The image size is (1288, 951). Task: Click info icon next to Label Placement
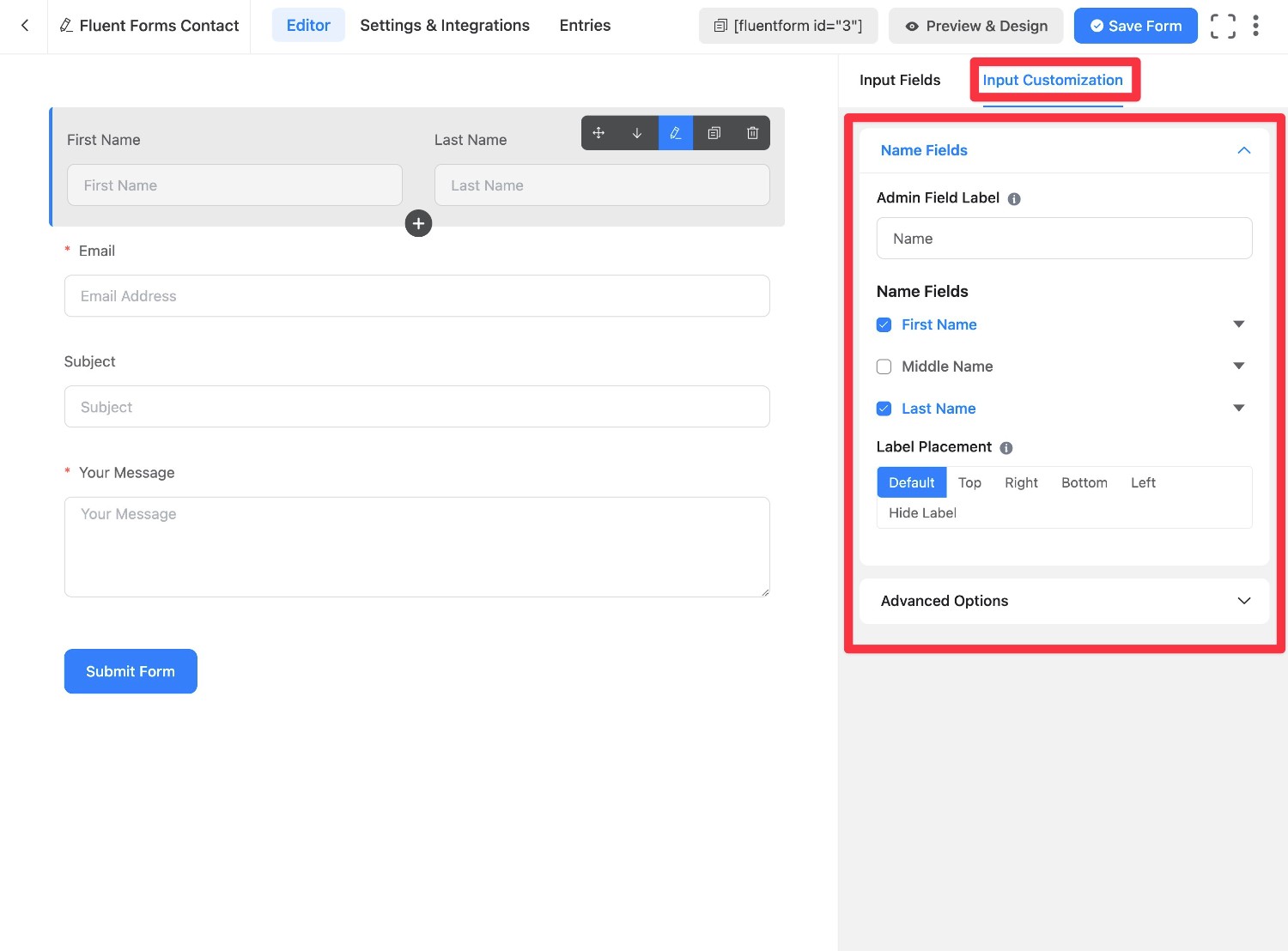coord(1006,448)
